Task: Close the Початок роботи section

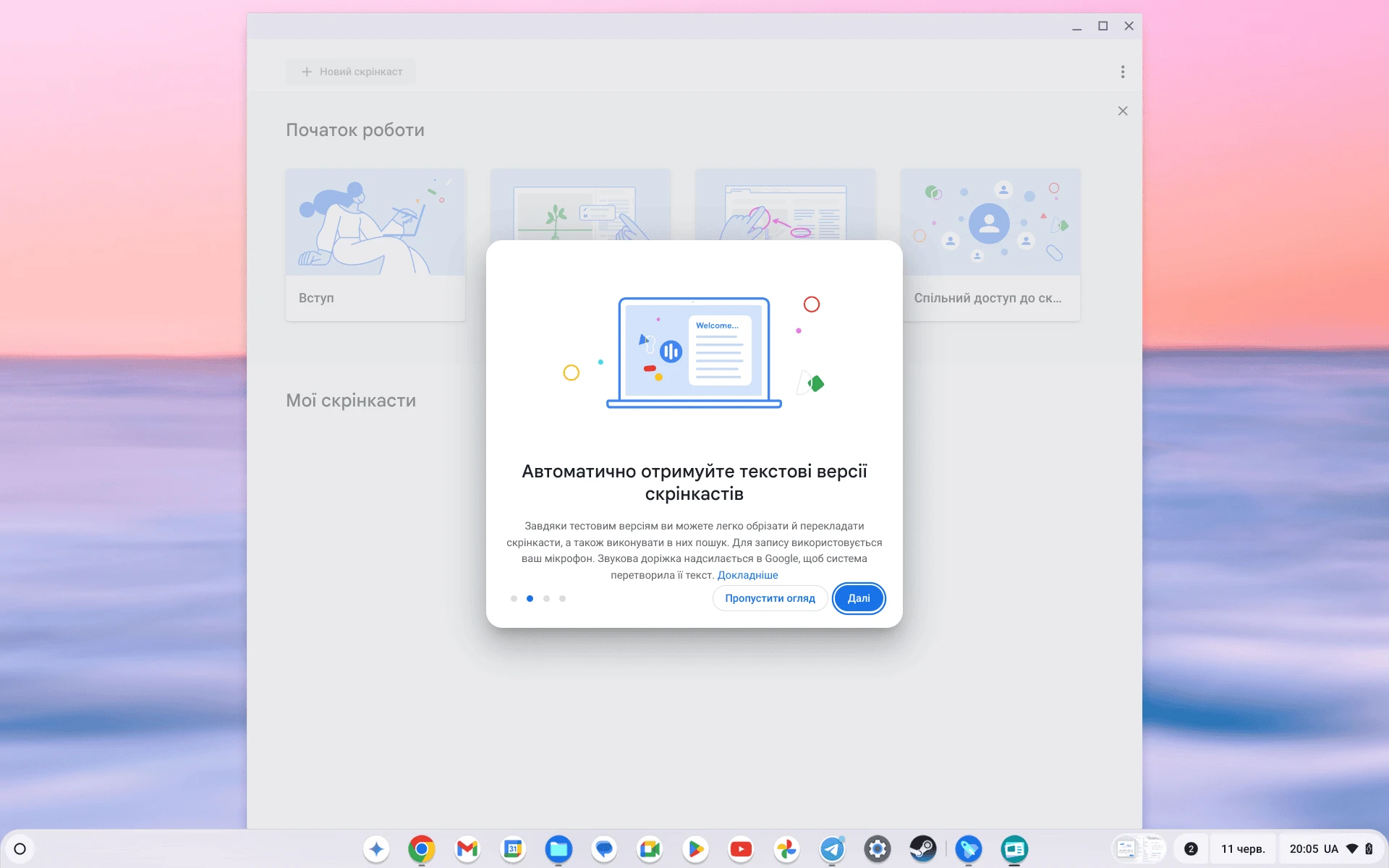Action: pos(1123,111)
